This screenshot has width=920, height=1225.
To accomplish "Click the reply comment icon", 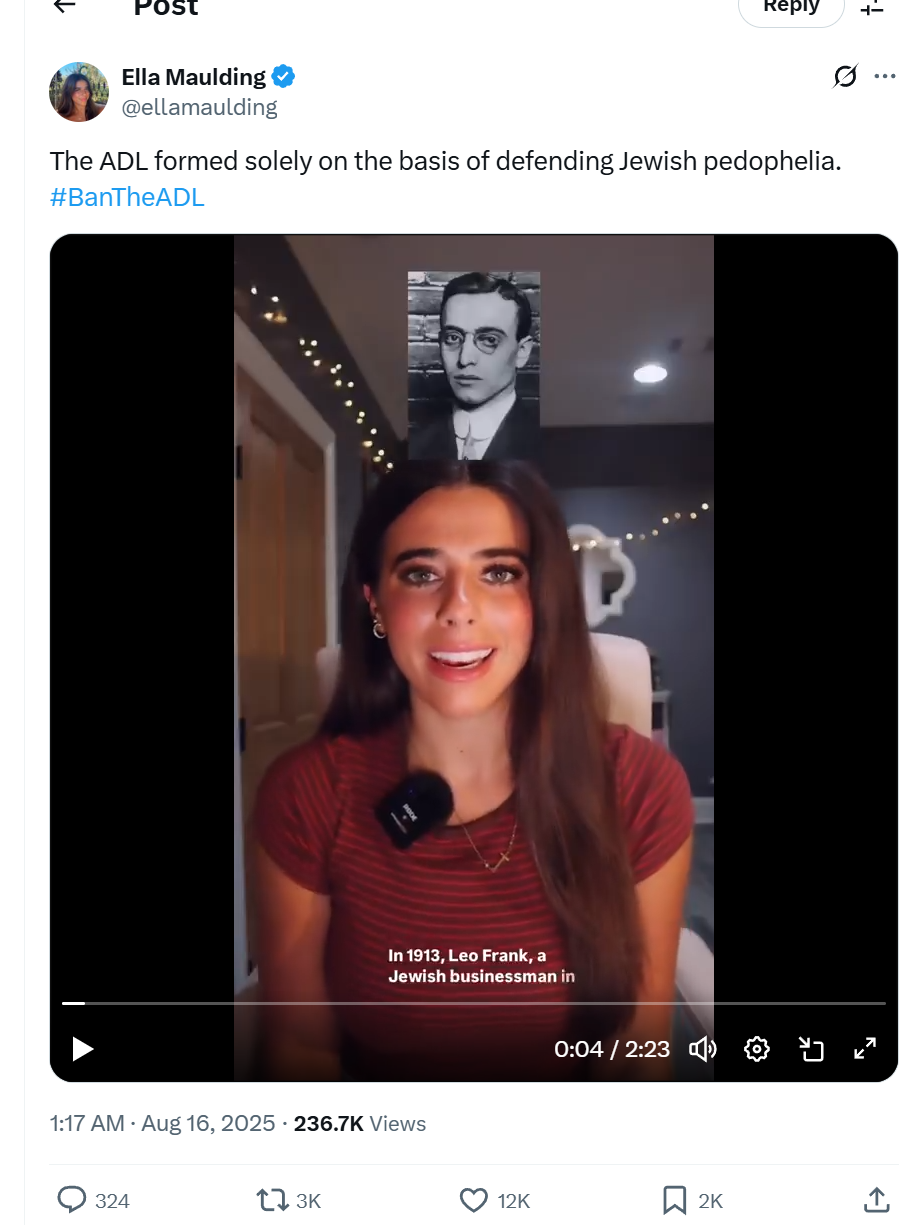I will click(x=72, y=1200).
